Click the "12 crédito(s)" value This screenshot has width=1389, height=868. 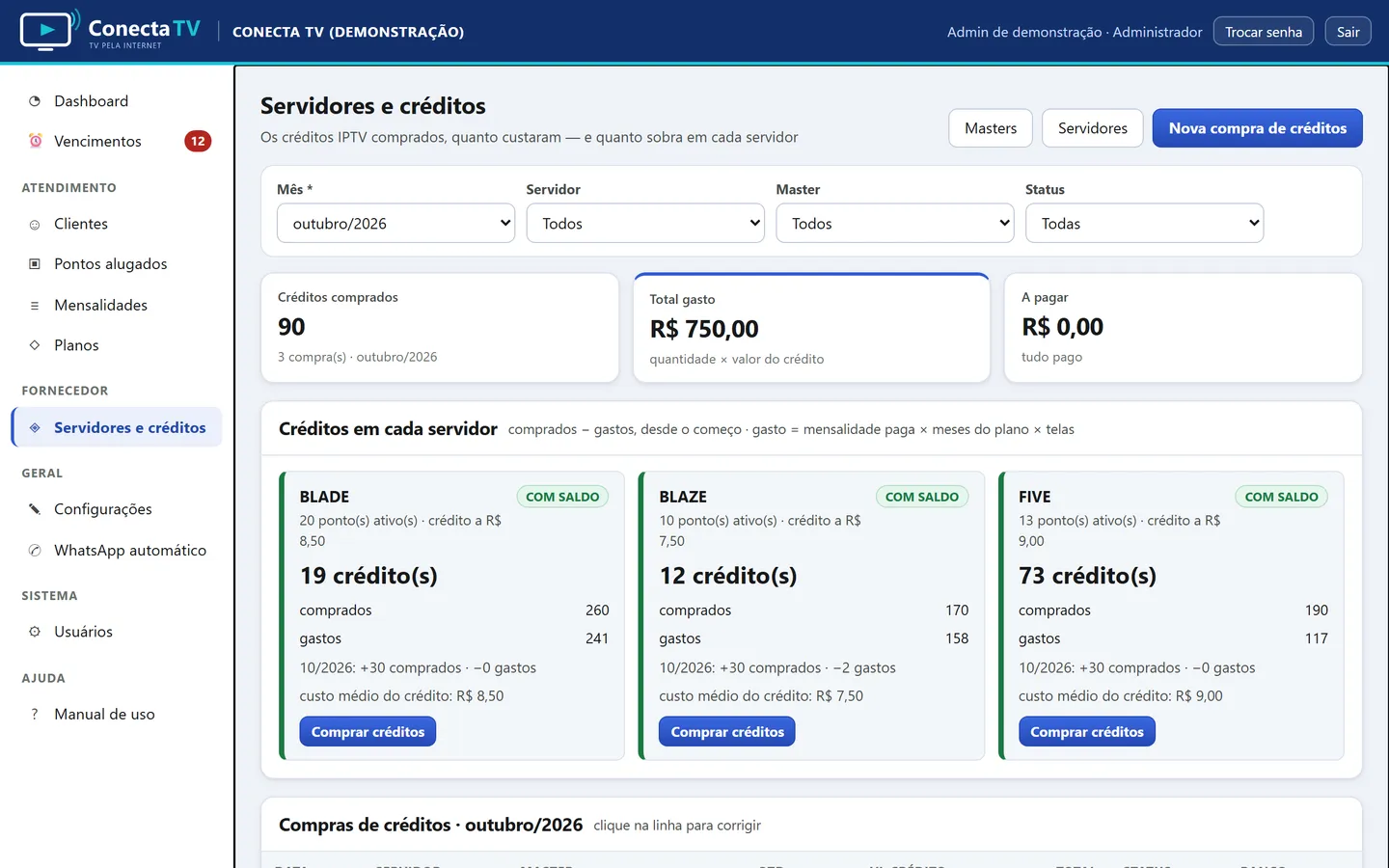coord(728,576)
